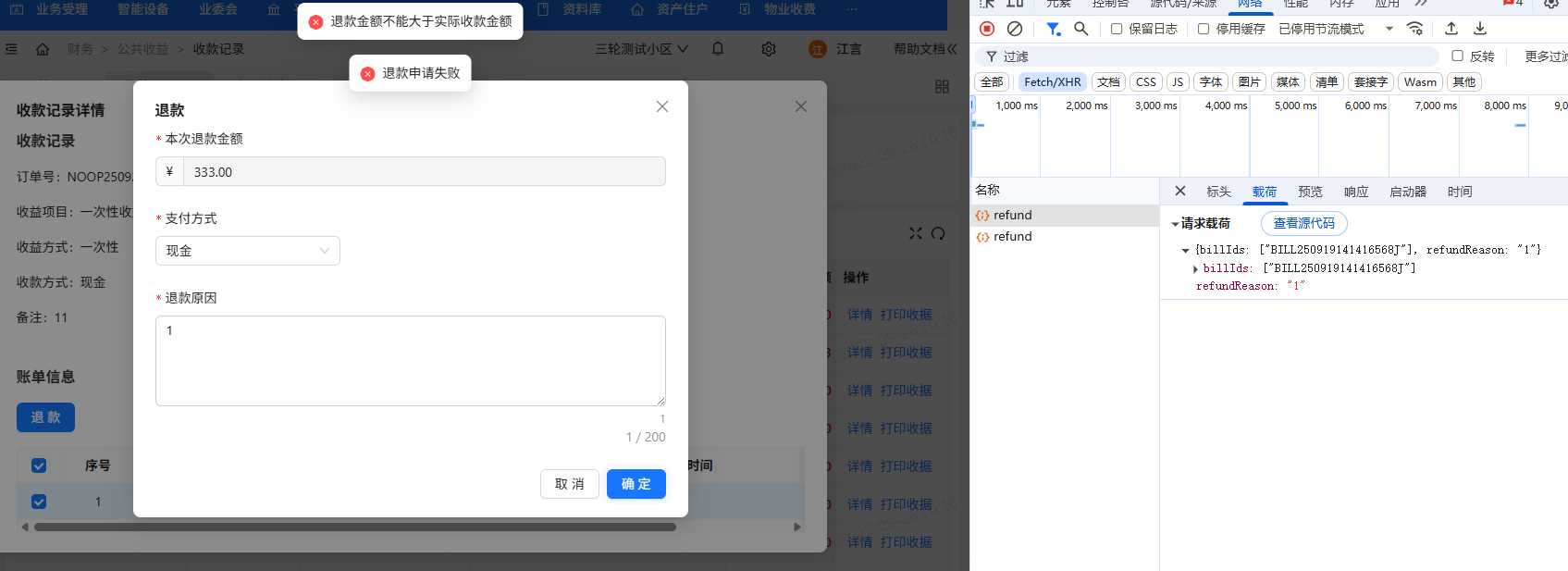Click the 物业收费 icon in top nav
The image size is (1568, 571).
click(745, 9)
